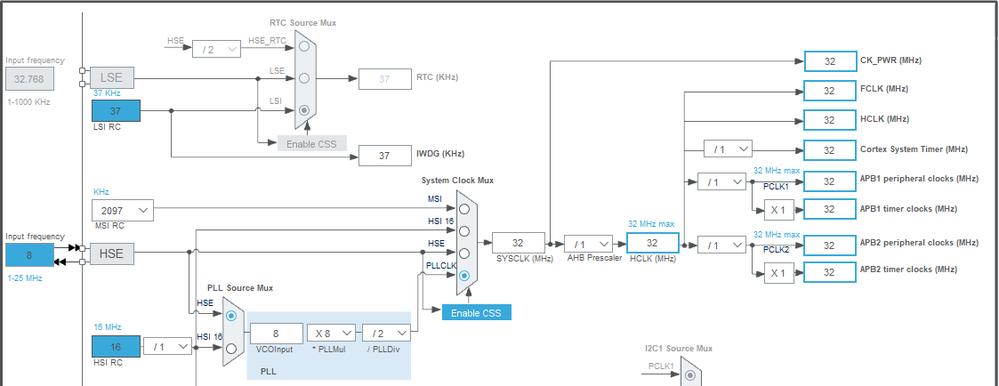Click the FCLK (MHz) output box
The image size is (999, 386).
point(830,90)
